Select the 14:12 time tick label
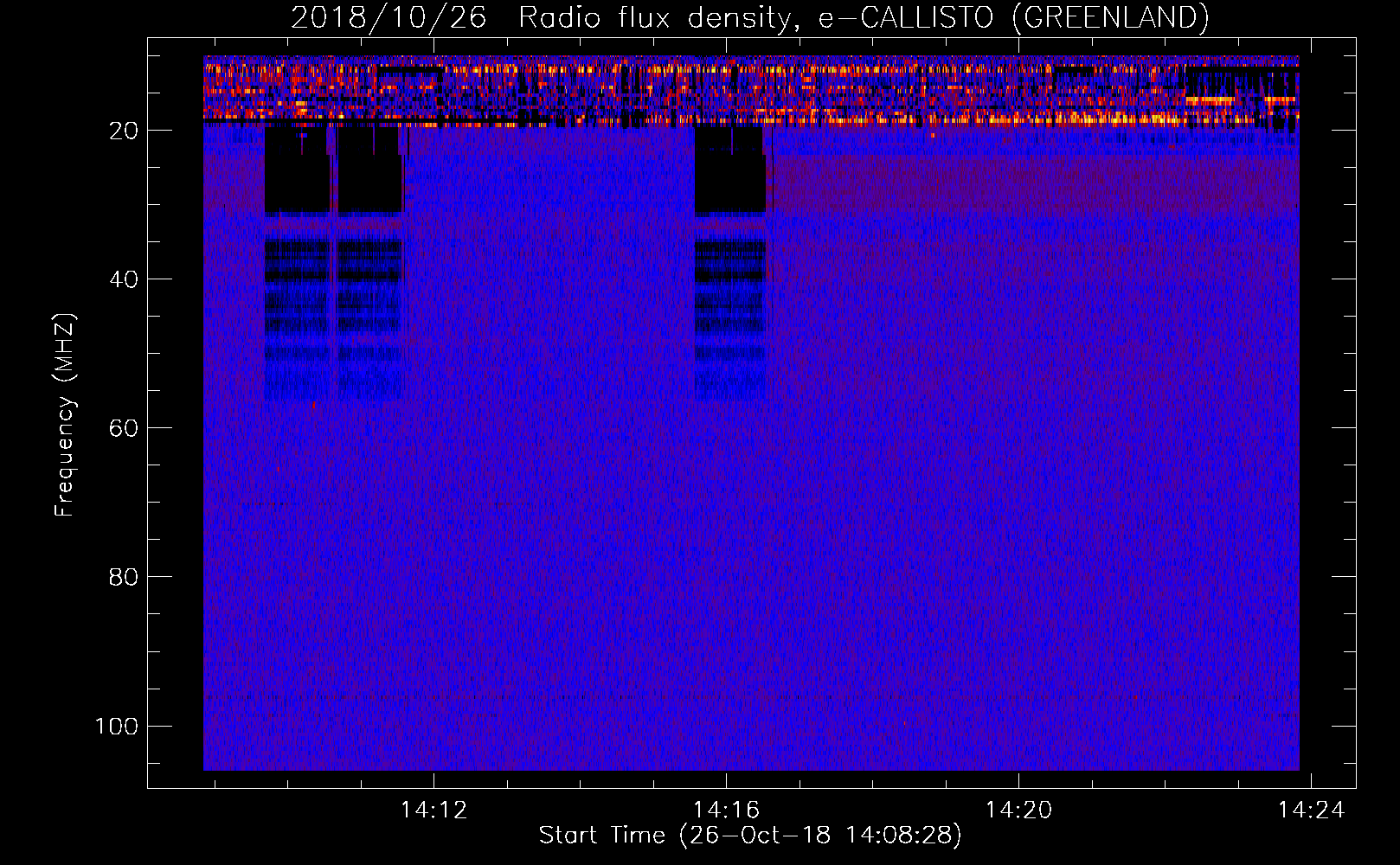This screenshot has width=1400, height=865. click(x=433, y=810)
